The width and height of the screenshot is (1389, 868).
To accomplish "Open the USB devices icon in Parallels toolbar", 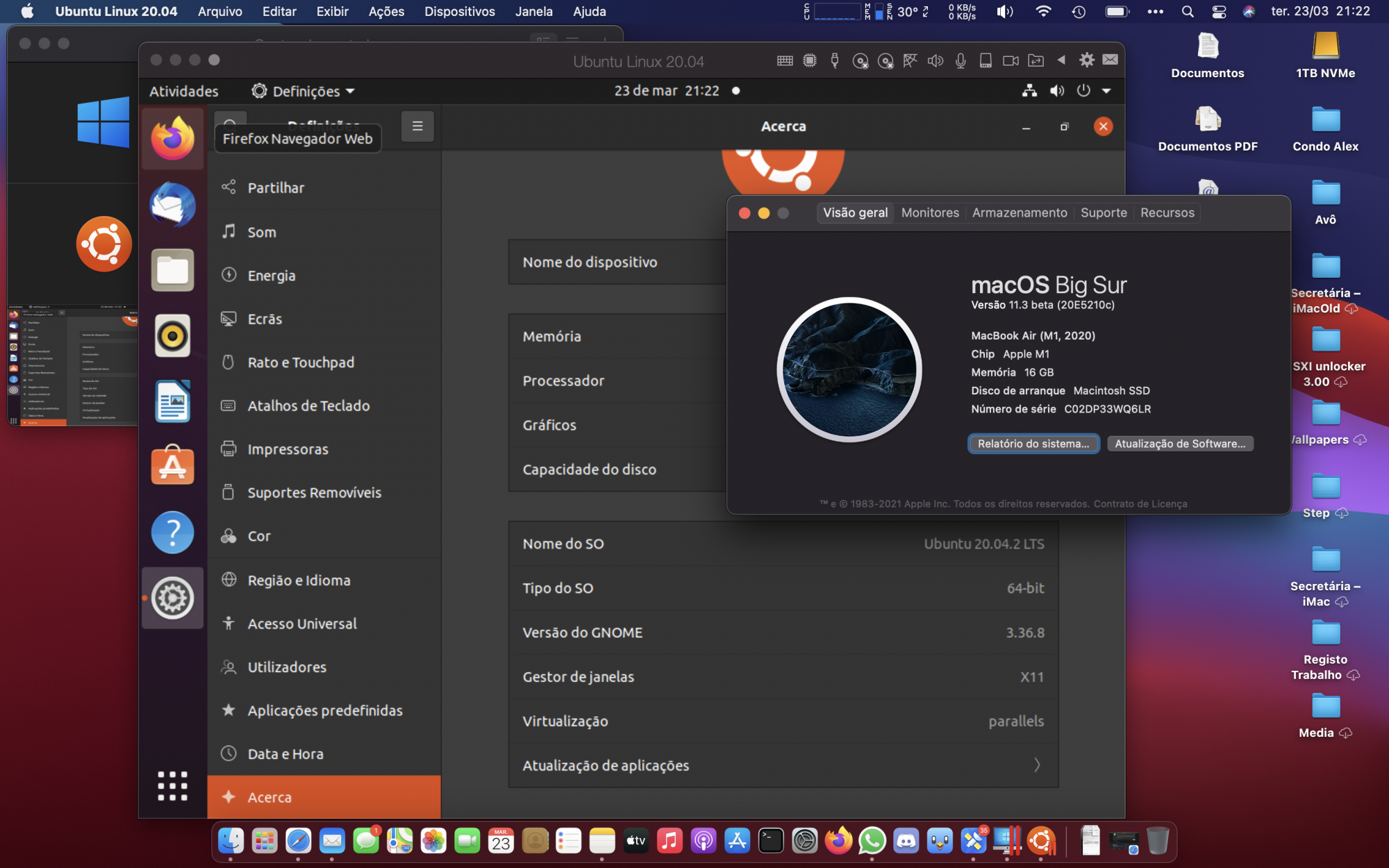I will (x=835, y=60).
